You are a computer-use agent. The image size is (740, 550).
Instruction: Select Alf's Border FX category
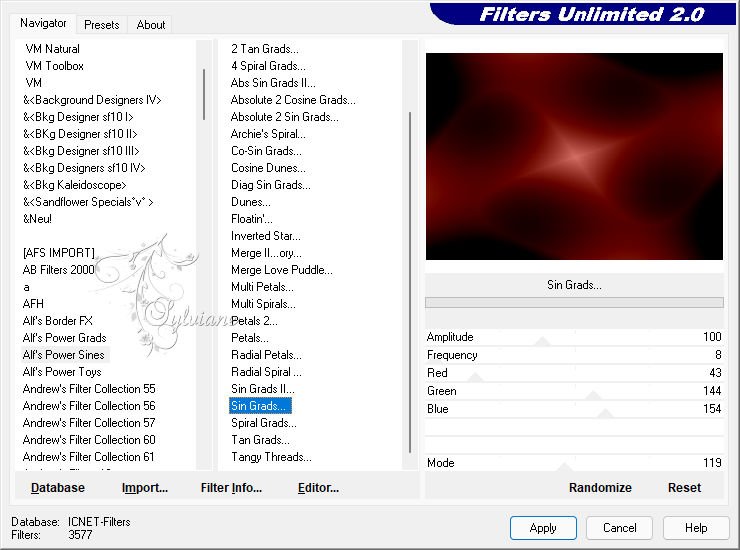click(x=58, y=321)
